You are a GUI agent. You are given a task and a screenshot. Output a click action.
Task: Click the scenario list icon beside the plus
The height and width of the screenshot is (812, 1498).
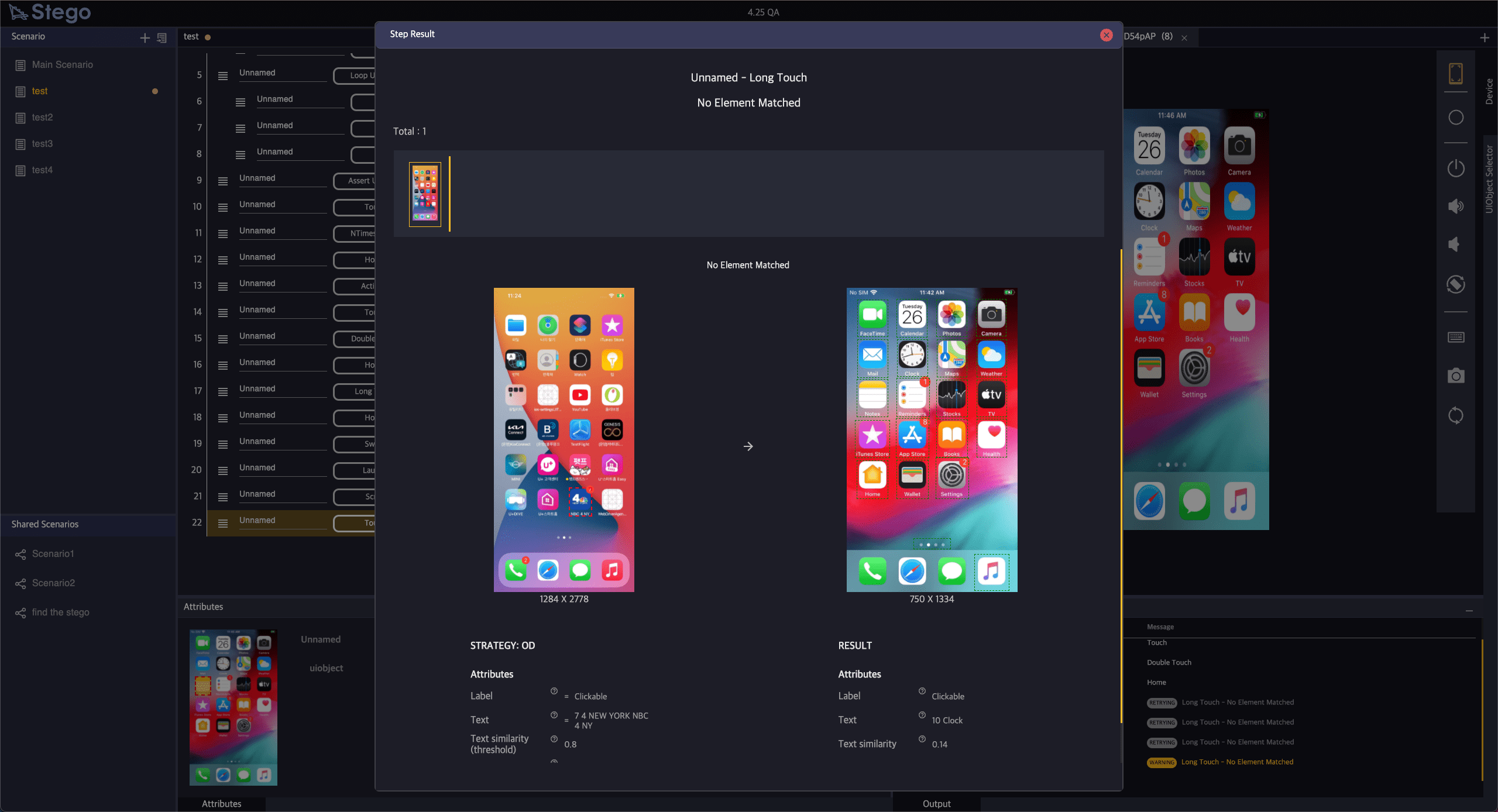click(x=162, y=38)
